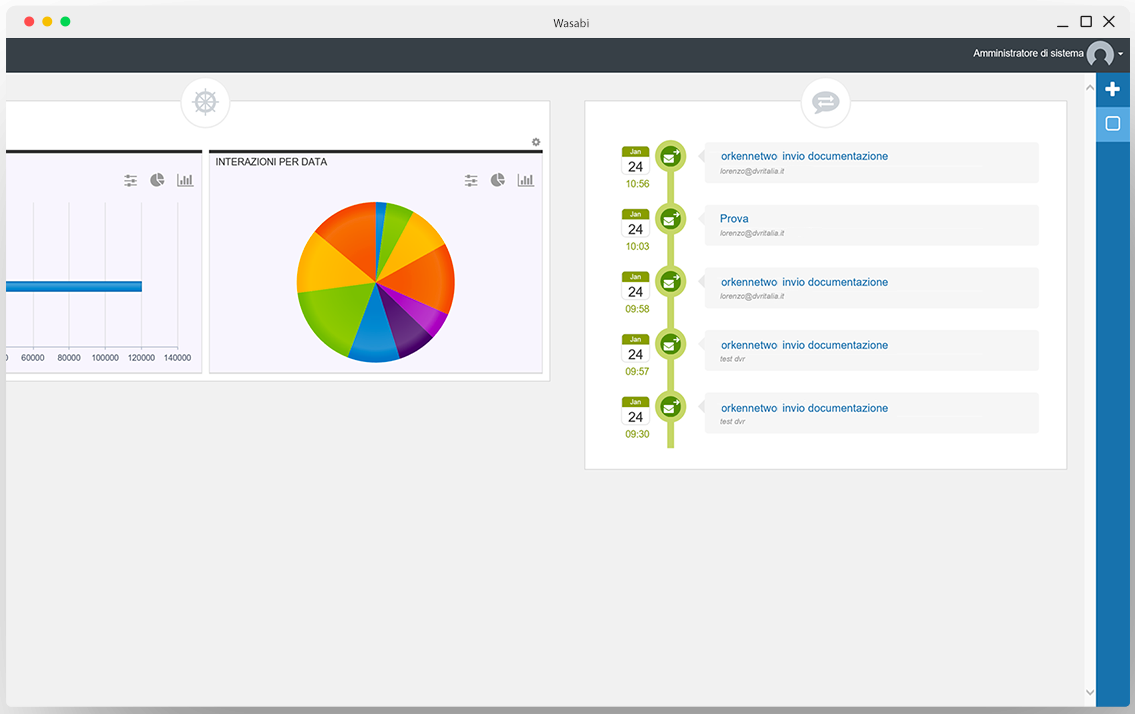
Task: Click the square icon in blue sidebar
Action: click(1113, 124)
